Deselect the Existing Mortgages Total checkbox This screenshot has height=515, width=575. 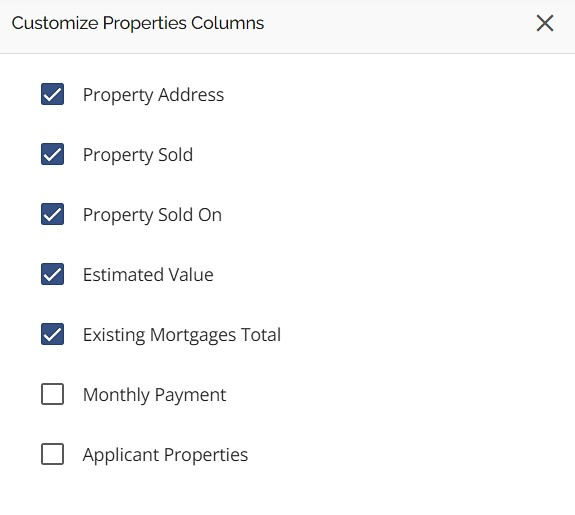coord(52,334)
